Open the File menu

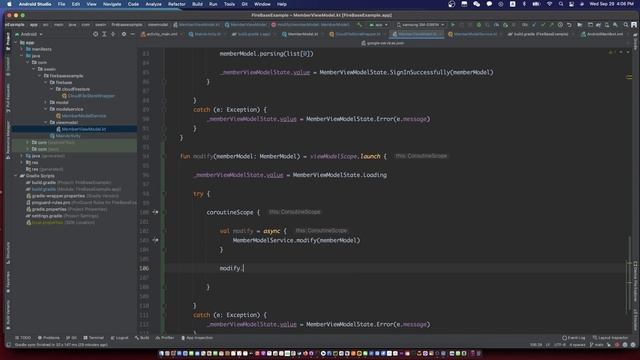coord(61,4)
